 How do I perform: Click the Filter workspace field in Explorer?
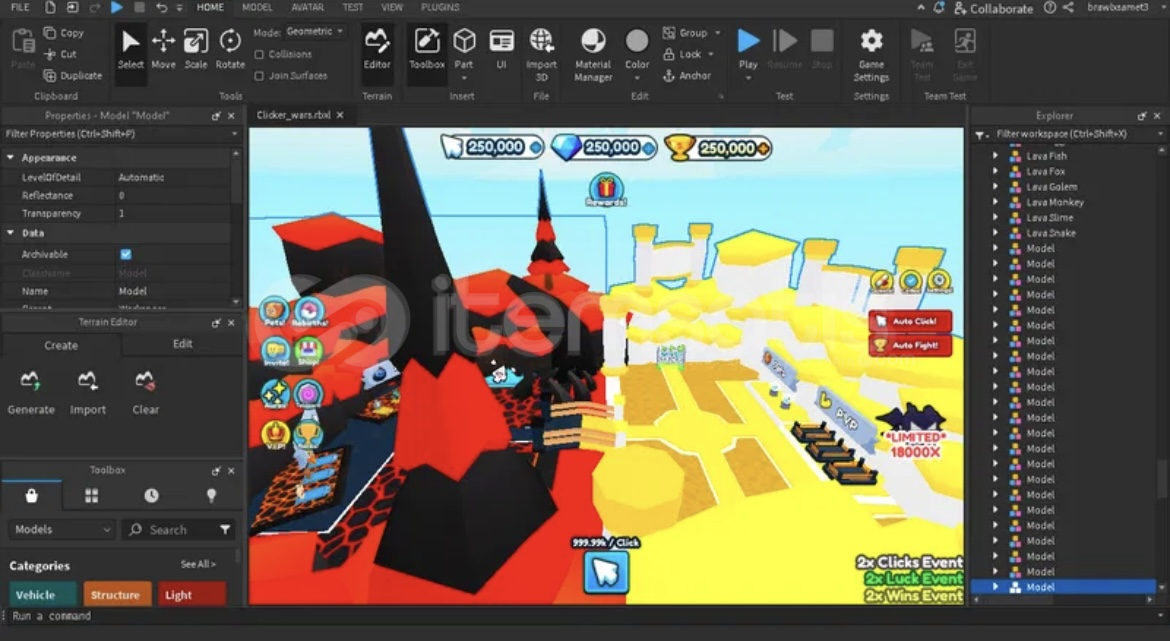point(1071,134)
